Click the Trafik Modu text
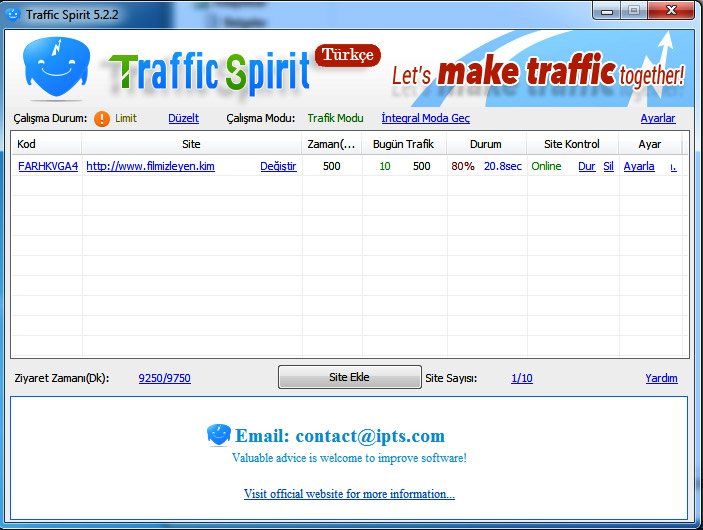Viewport: 703px width, 530px height. coord(335,118)
